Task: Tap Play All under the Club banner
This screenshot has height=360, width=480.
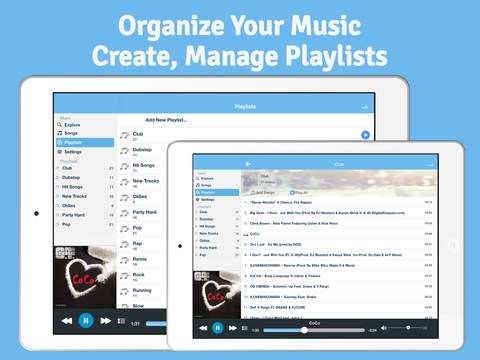Action: coord(299,192)
